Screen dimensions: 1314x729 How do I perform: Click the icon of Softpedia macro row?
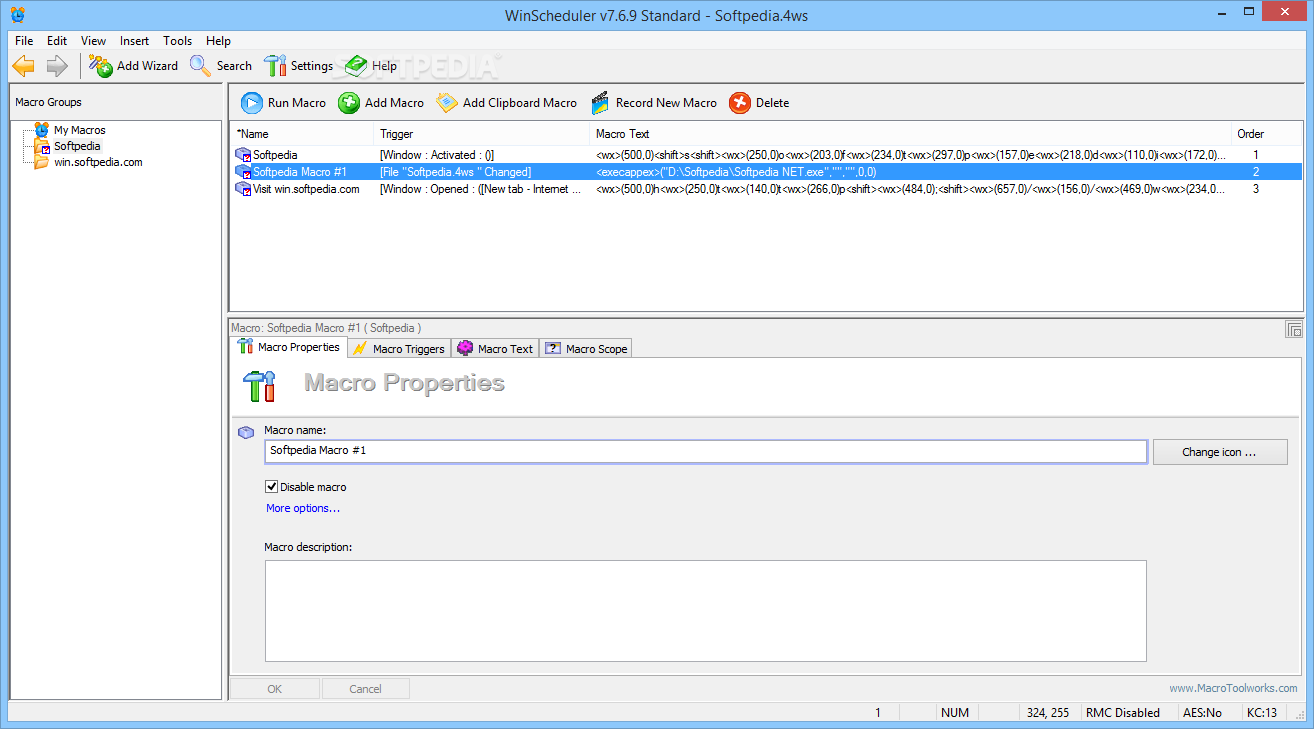[243, 155]
